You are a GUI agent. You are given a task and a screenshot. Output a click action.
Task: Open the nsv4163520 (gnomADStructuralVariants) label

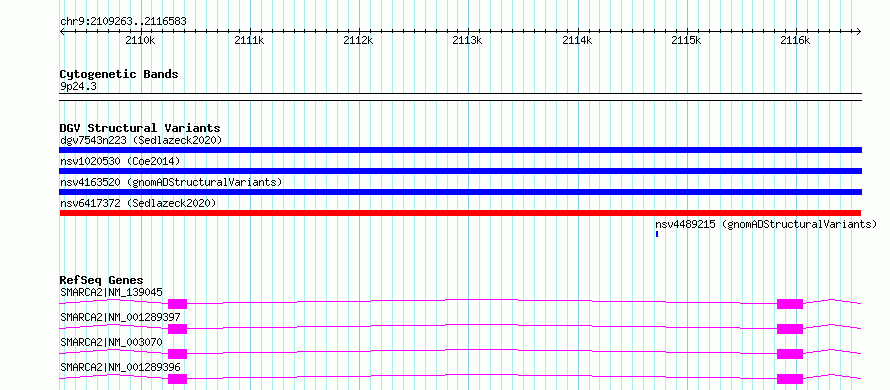tap(171, 182)
